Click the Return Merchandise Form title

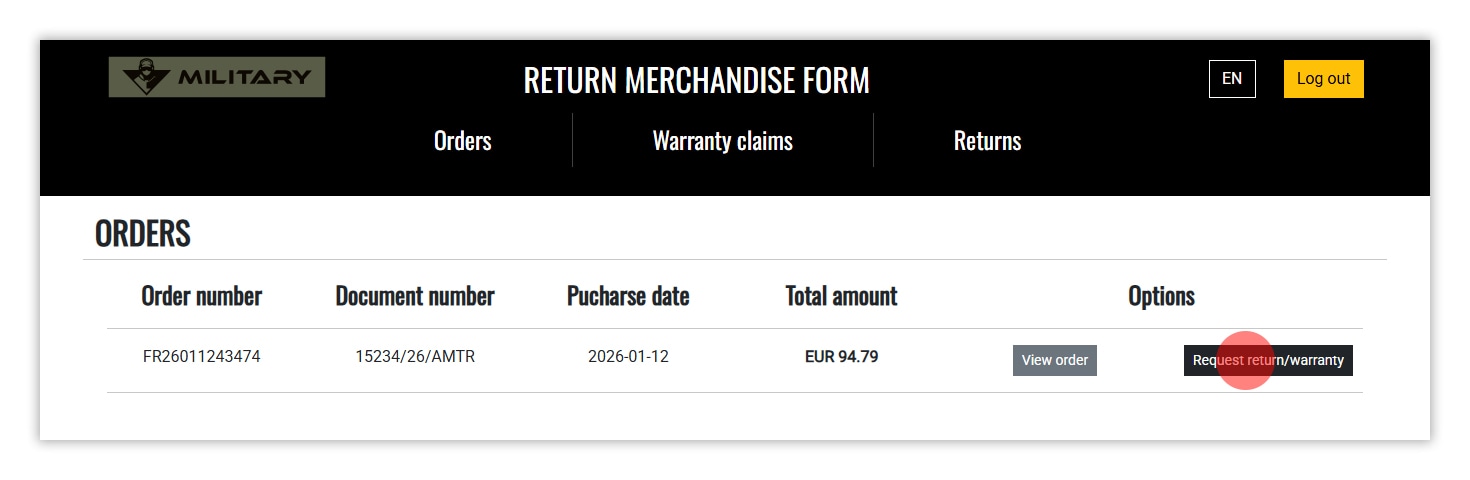(696, 80)
